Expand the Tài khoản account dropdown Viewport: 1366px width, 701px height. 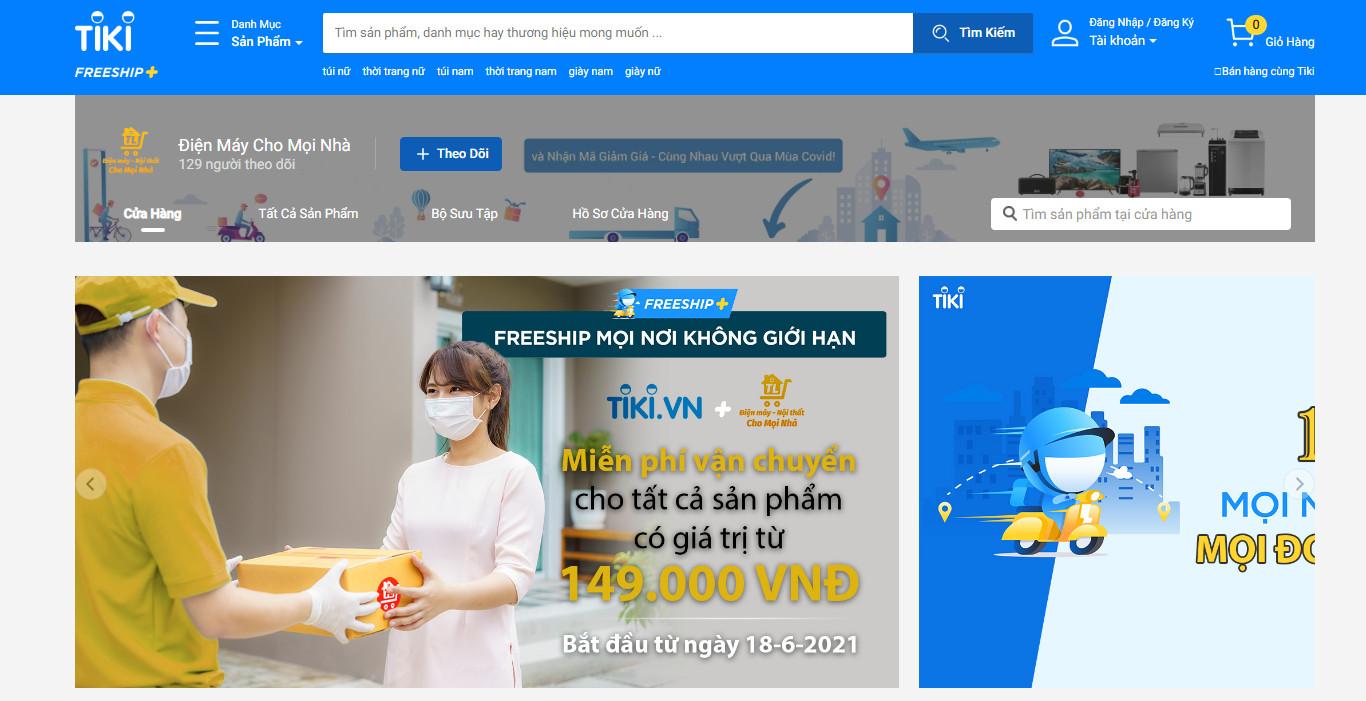1123,41
